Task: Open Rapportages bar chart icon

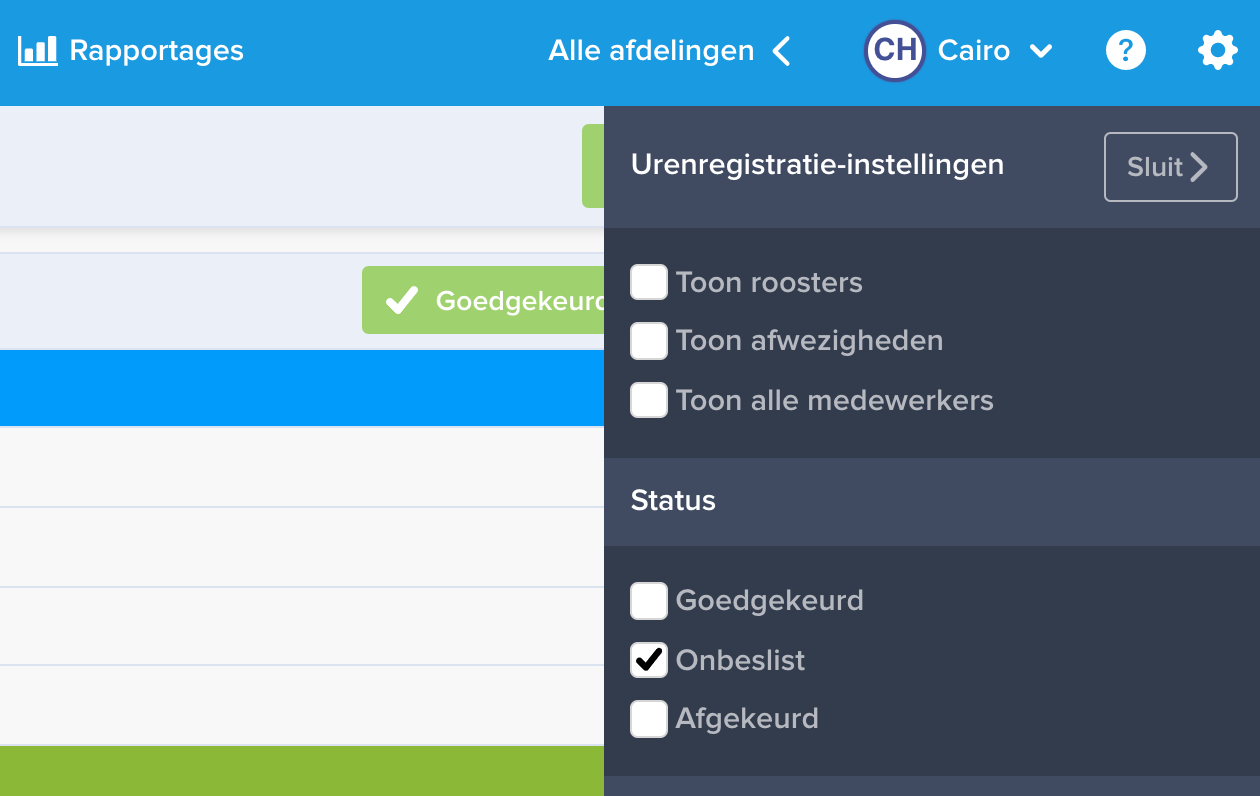Action: coord(38,50)
